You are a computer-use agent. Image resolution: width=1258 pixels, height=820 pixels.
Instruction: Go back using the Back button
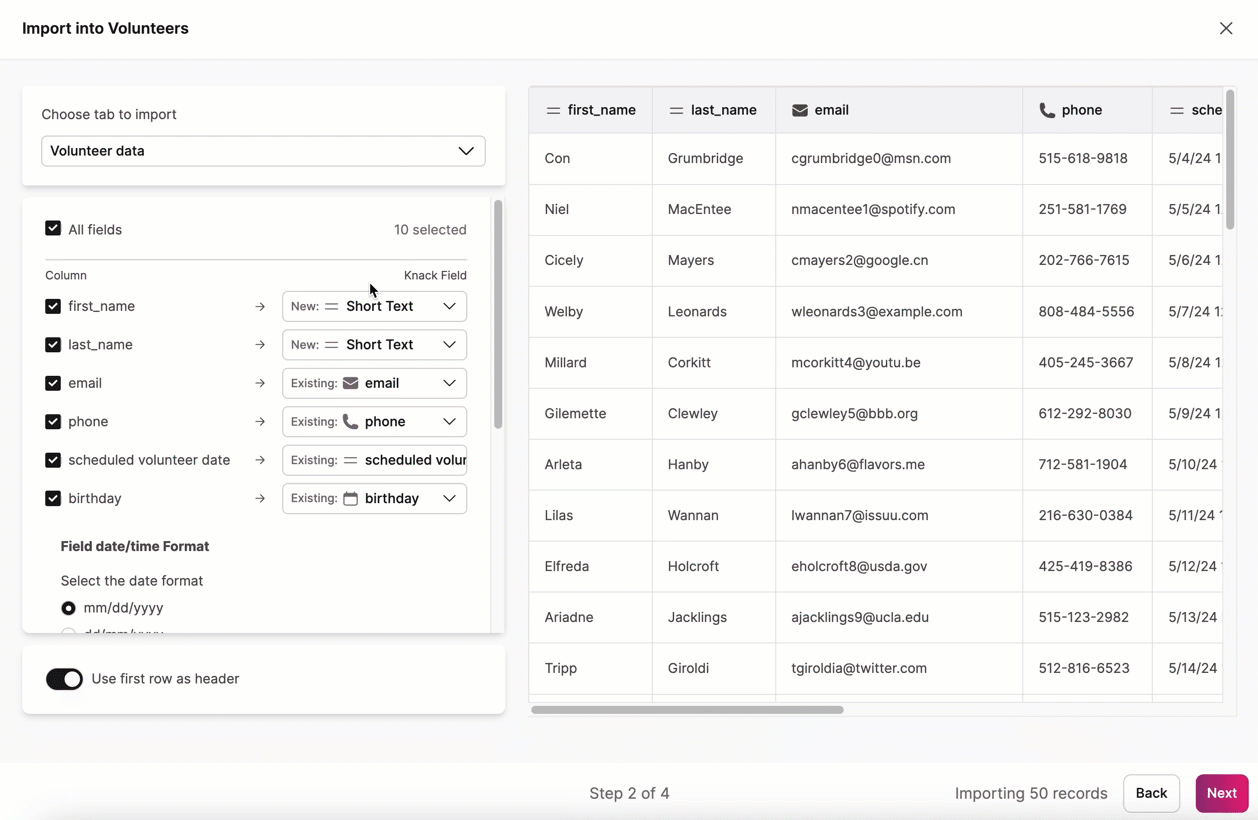tap(1151, 793)
